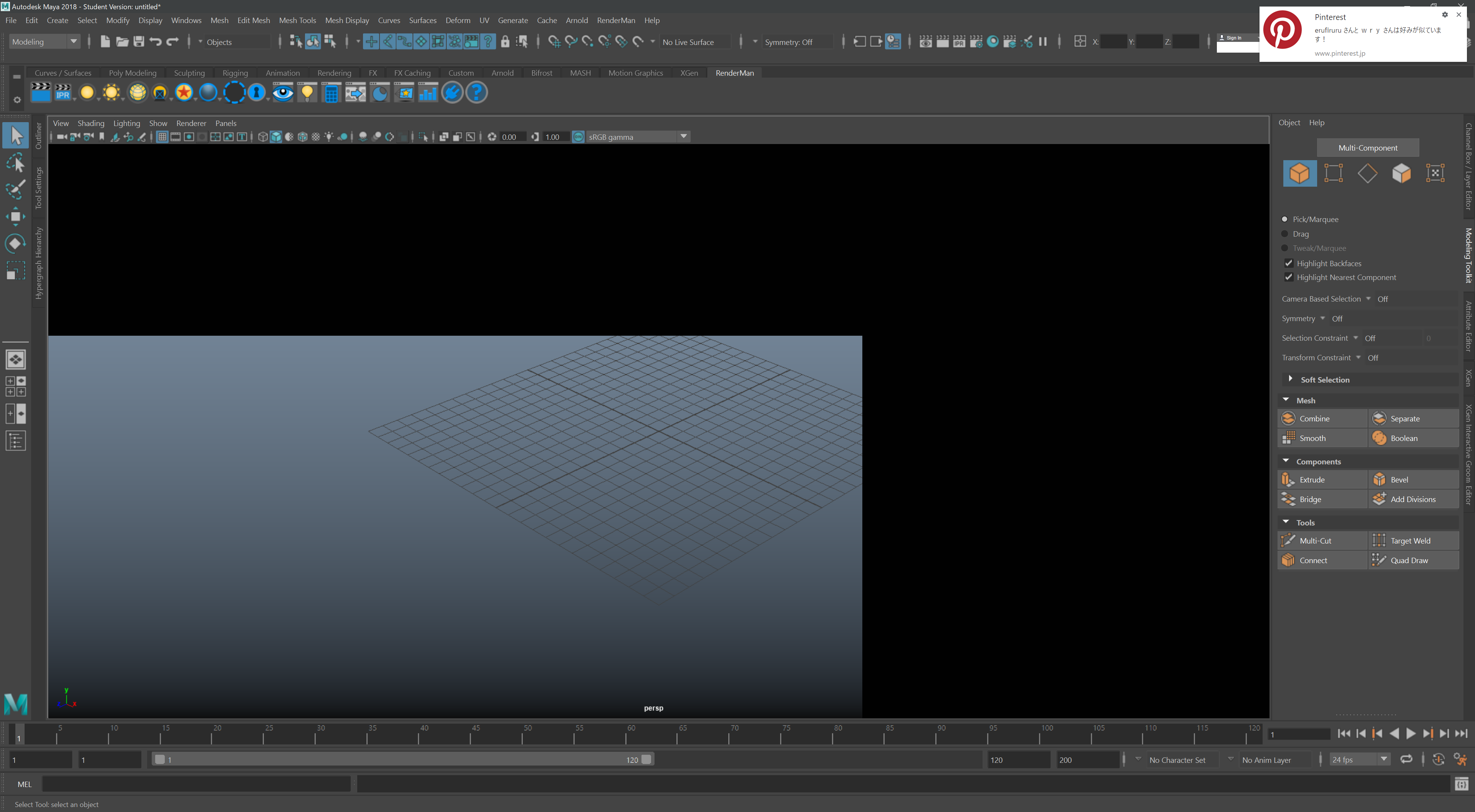Open the Modeling menu set dropdown
Image resolution: width=1475 pixels, height=812 pixels.
tap(73, 41)
